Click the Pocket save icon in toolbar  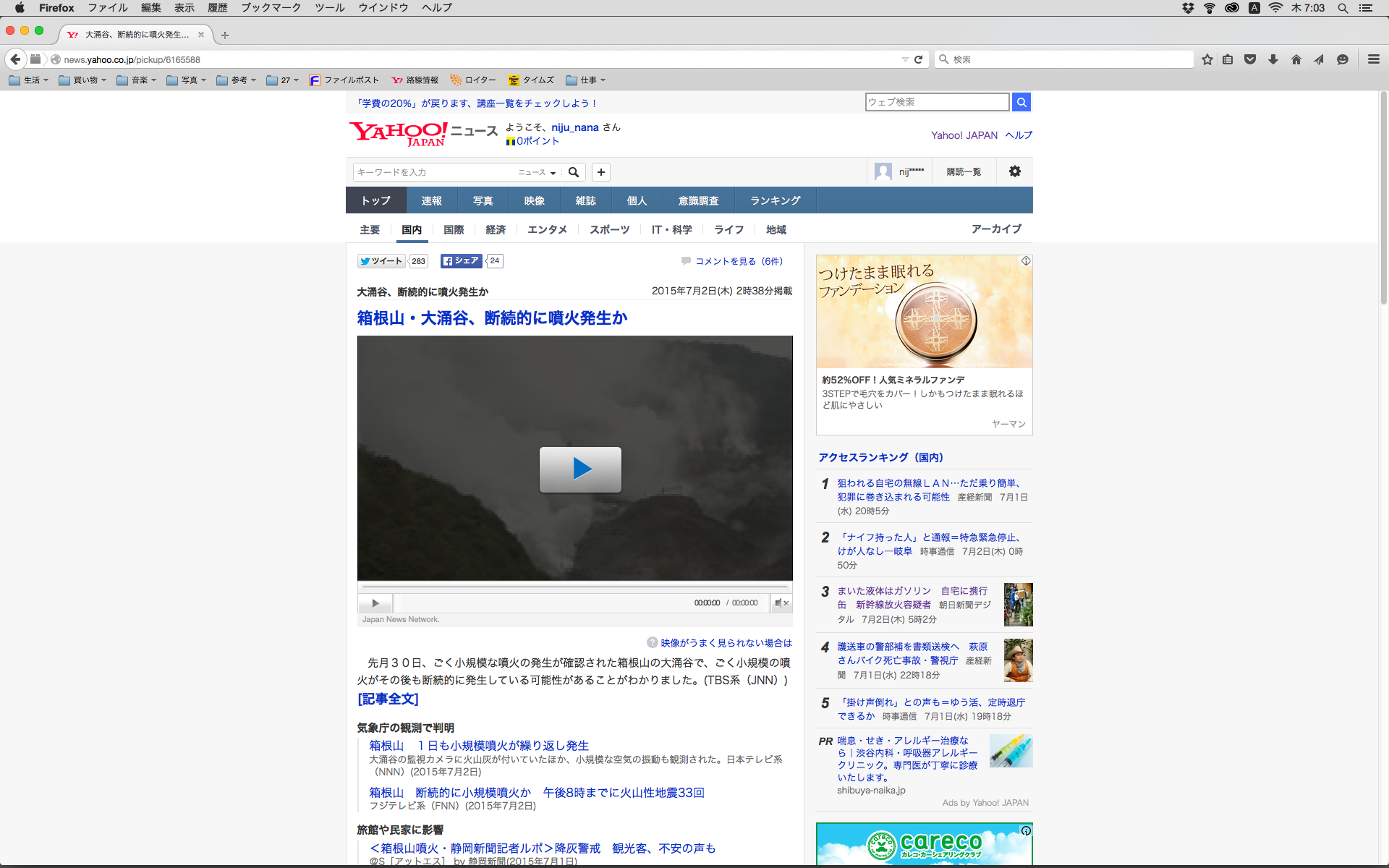[1250, 59]
